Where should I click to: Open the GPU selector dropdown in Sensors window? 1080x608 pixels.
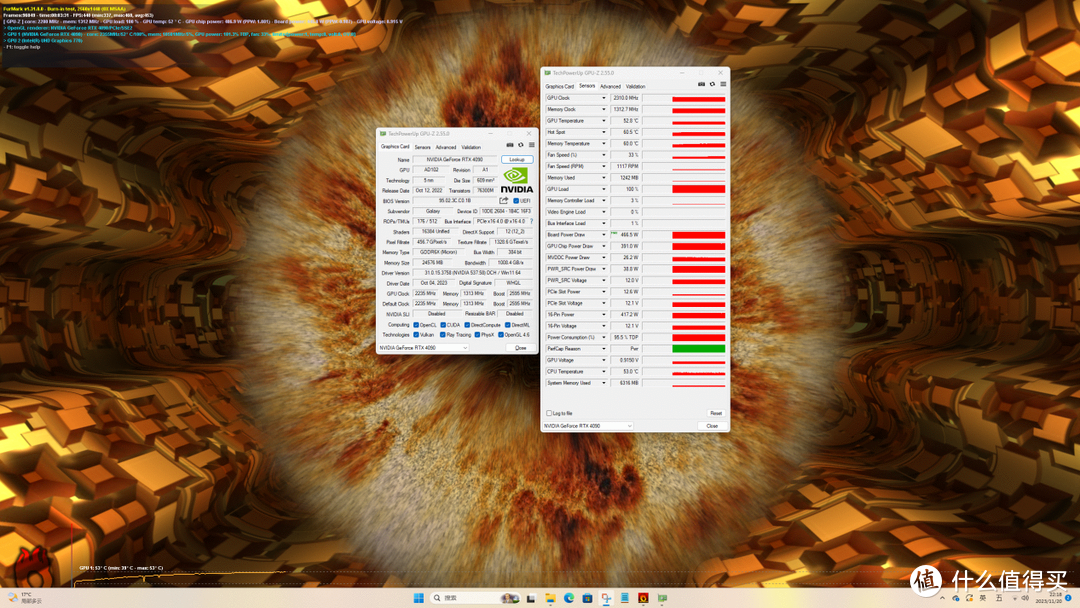click(x=588, y=426)
